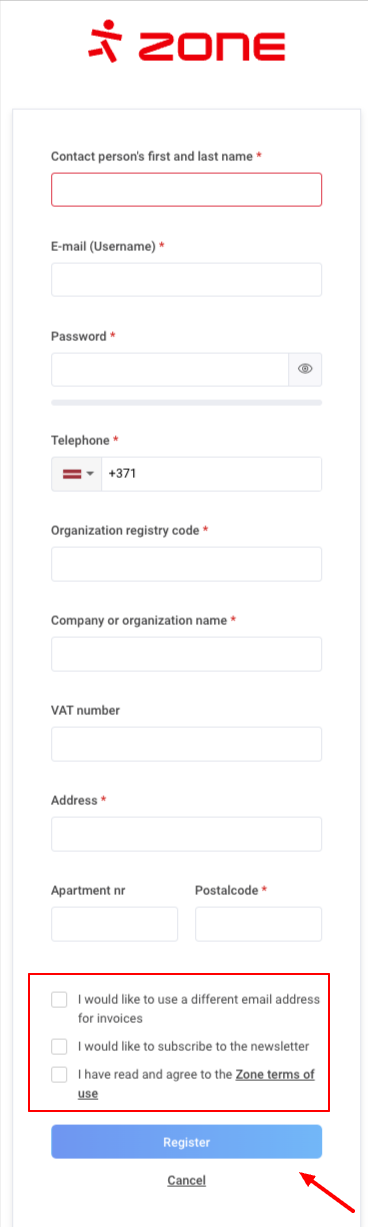Click into the Password field

[x=170, y=370]
